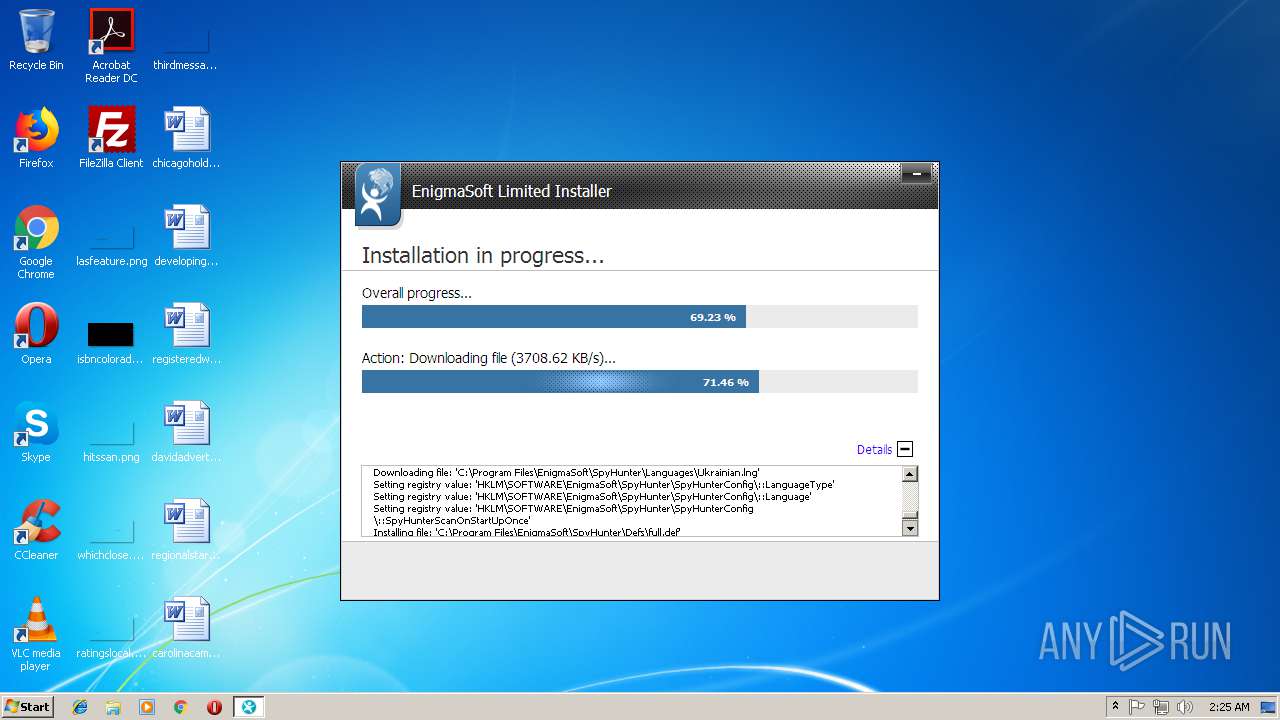The height and width of the screenshot is (720, 1280).
Task: Switch to EnigmaSoft installer taskbar button
Action: pos(248,707)
